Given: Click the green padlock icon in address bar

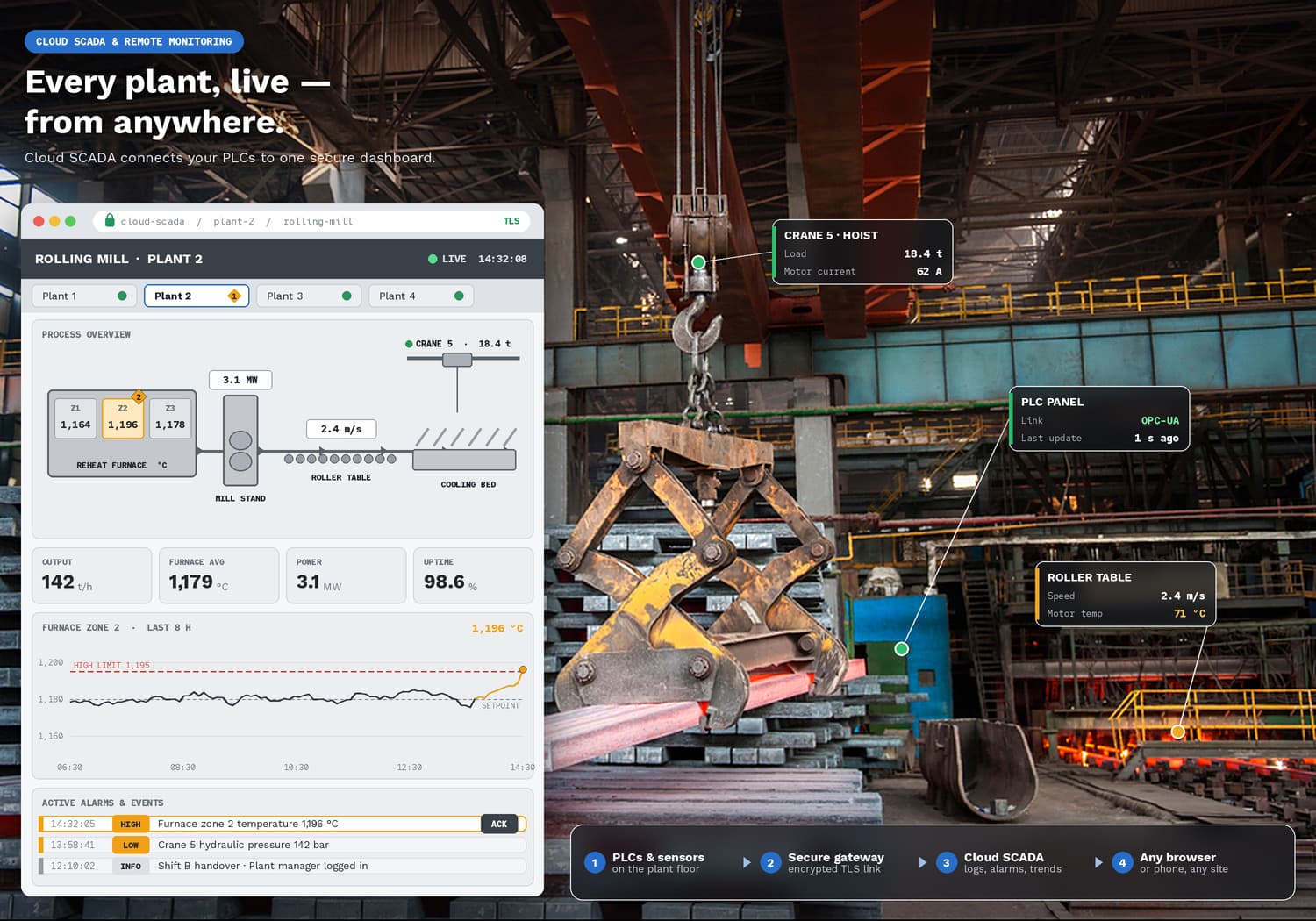Looking at the screenshot, I should pyautogui.click(x=110, y=220).
